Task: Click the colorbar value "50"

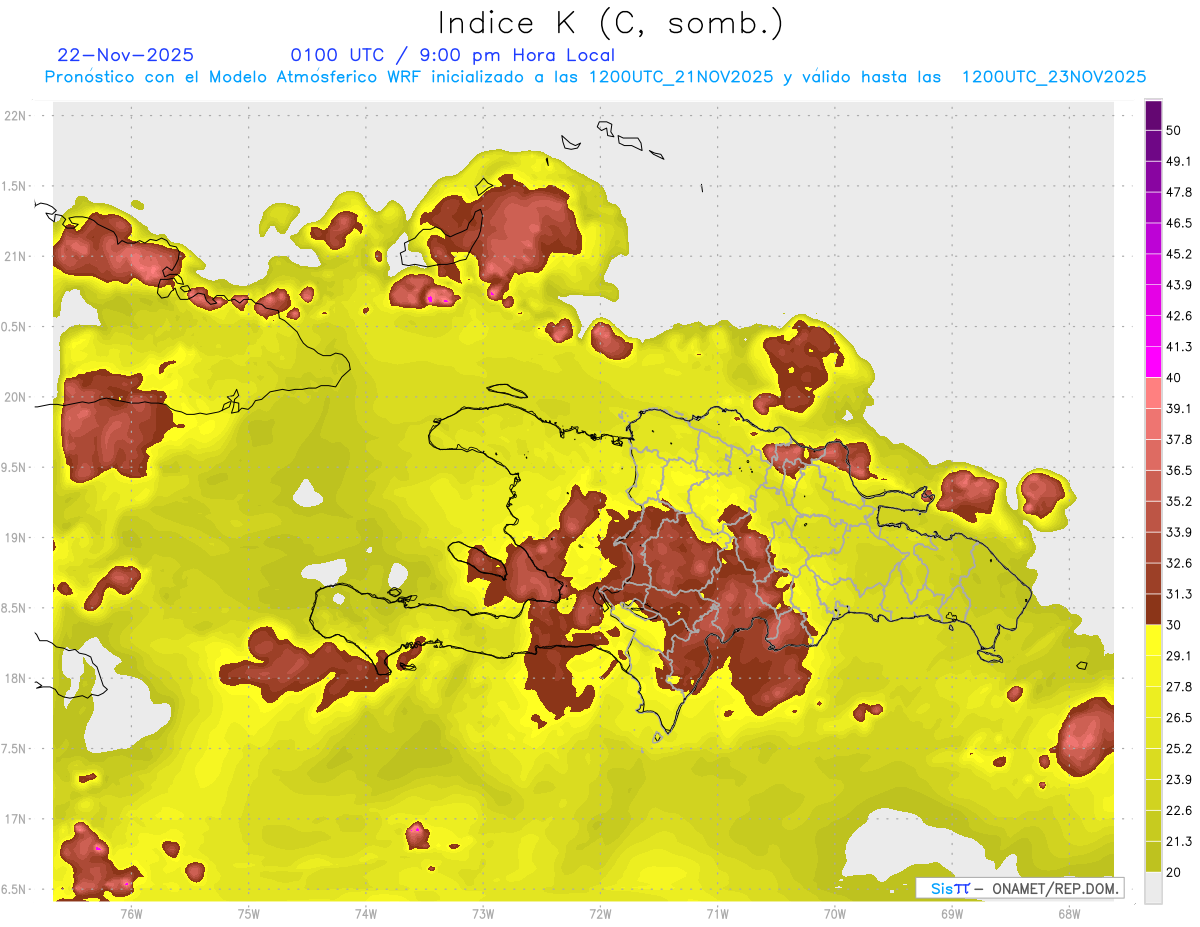Action: (1174, 130)
